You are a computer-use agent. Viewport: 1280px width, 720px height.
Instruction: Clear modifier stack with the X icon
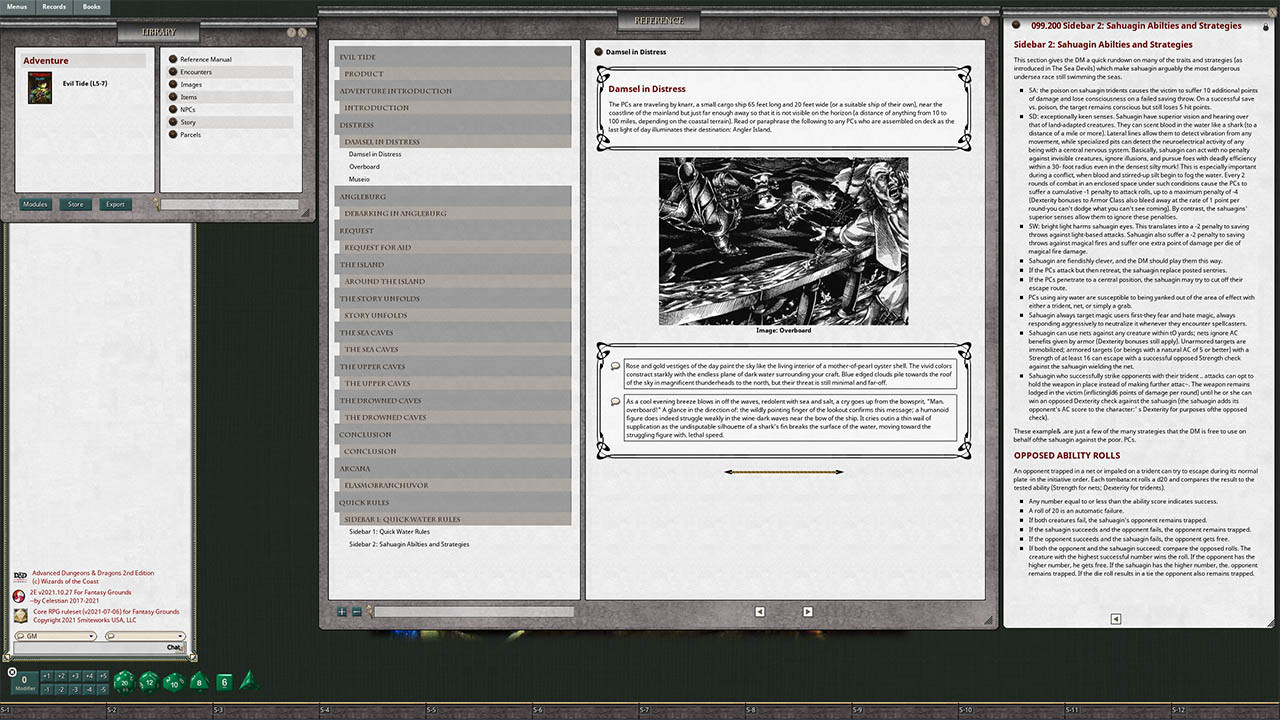point(11,672)
